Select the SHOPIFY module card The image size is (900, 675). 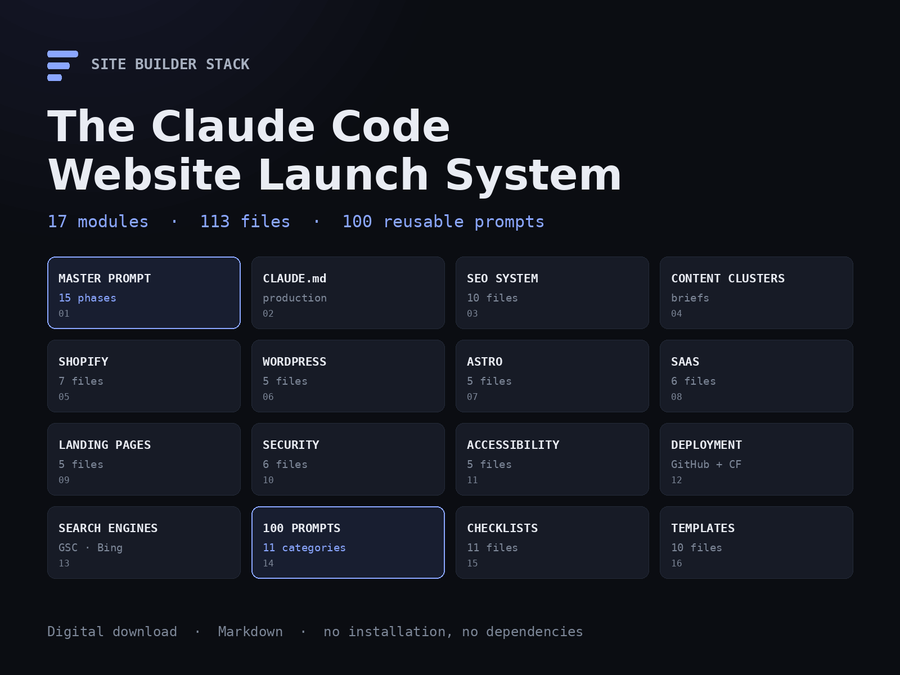[x=144, y=376]
